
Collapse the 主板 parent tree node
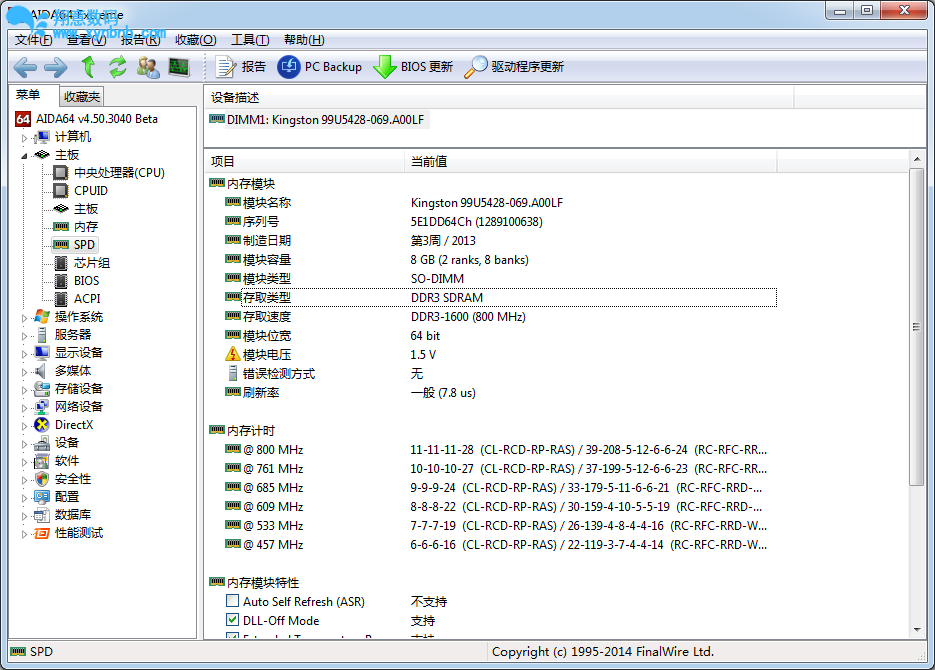pos(24,156)
